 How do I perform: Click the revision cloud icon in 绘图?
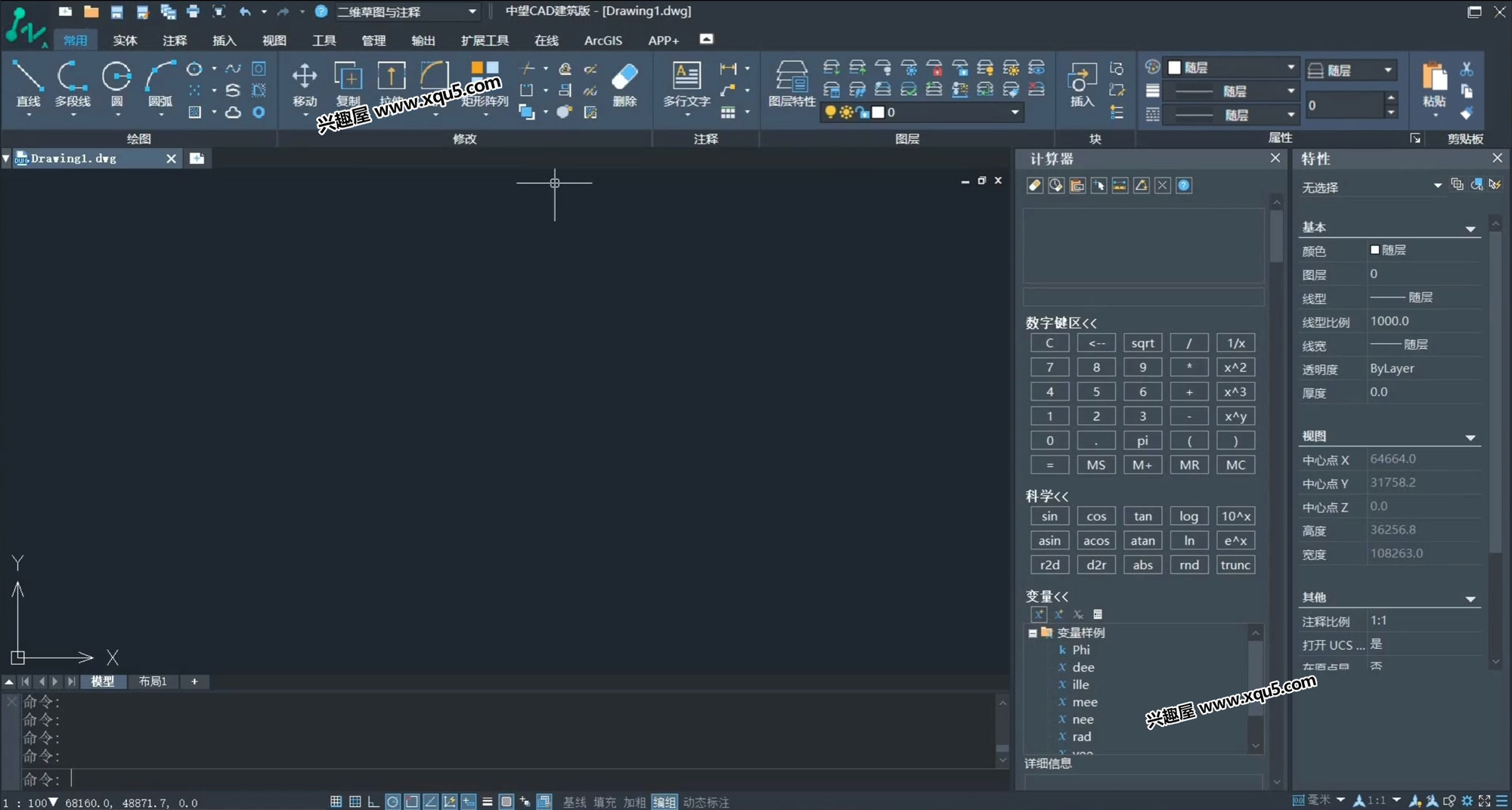point(234,113)
